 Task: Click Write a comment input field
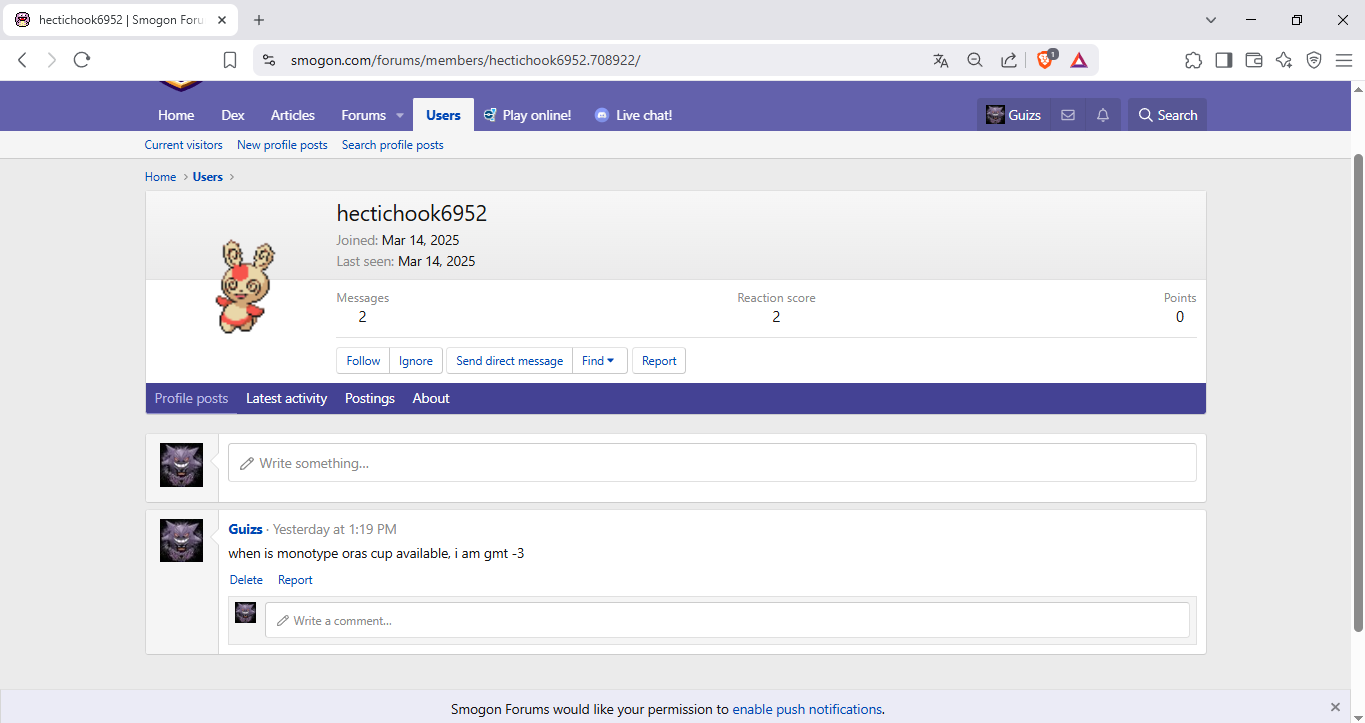pyautogui.click(x=727, y=620)
